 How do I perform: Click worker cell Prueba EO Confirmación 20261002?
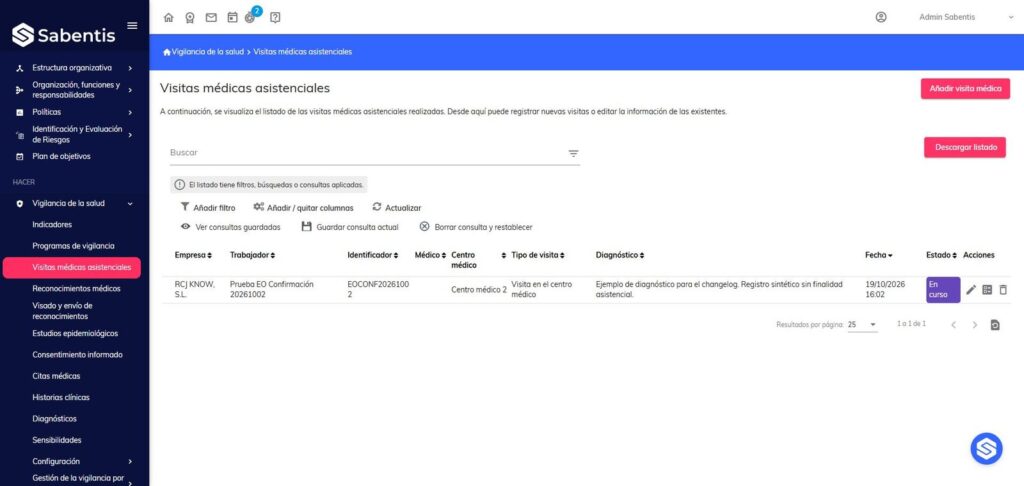pyautogui.click(x=272, y=289)
